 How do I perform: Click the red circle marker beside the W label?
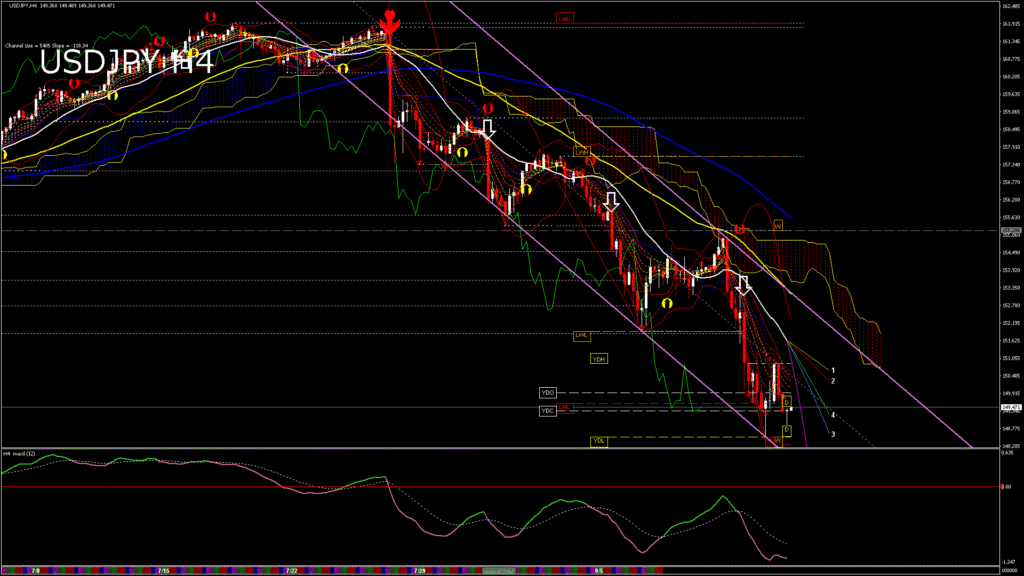pyautogui.click(x=738, y=230)
